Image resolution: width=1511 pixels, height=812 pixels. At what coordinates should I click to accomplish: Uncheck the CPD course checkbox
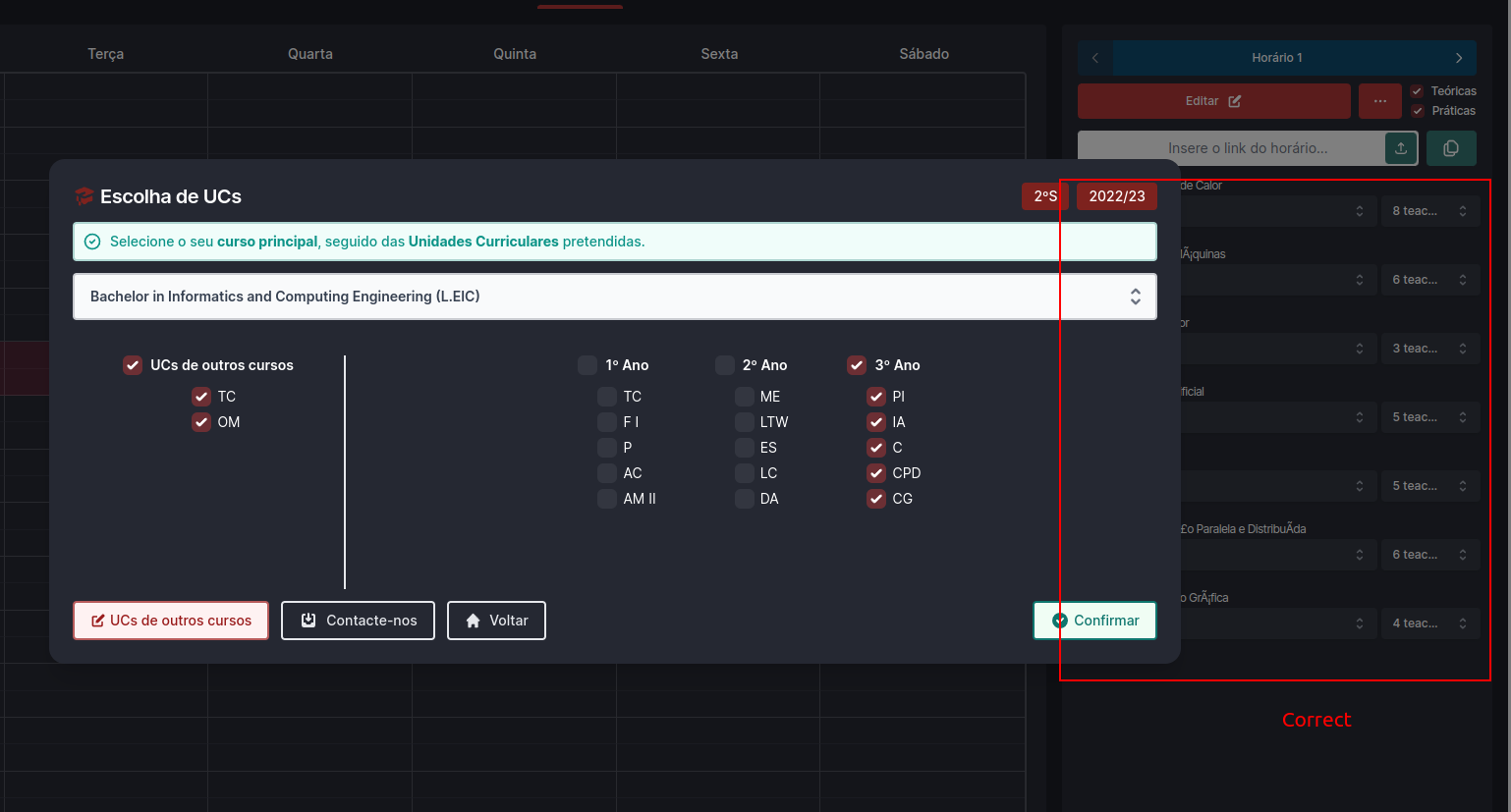pos(876,473)
